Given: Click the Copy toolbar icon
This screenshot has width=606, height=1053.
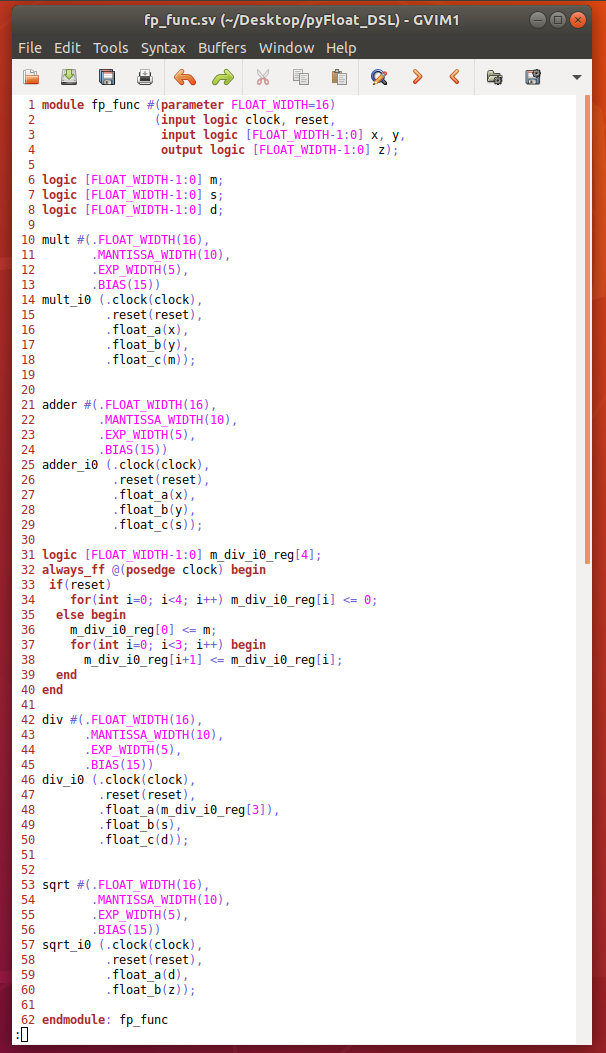Looking at the screenshot, I should [300, 77].
